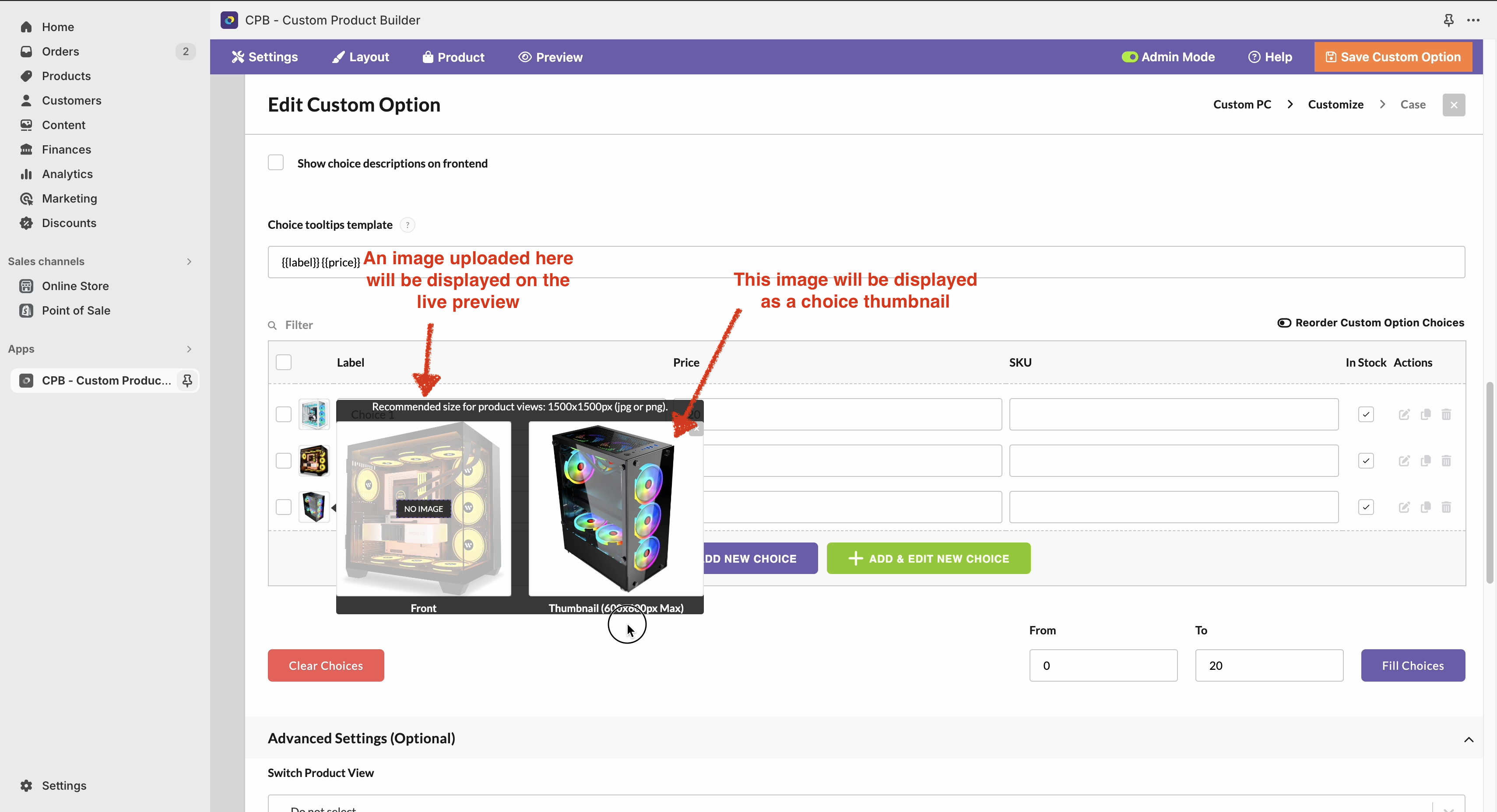This screenshot has width=1497, height=812.
Task: Click duplicate icon in second choice row
Action: (1426, 461)
